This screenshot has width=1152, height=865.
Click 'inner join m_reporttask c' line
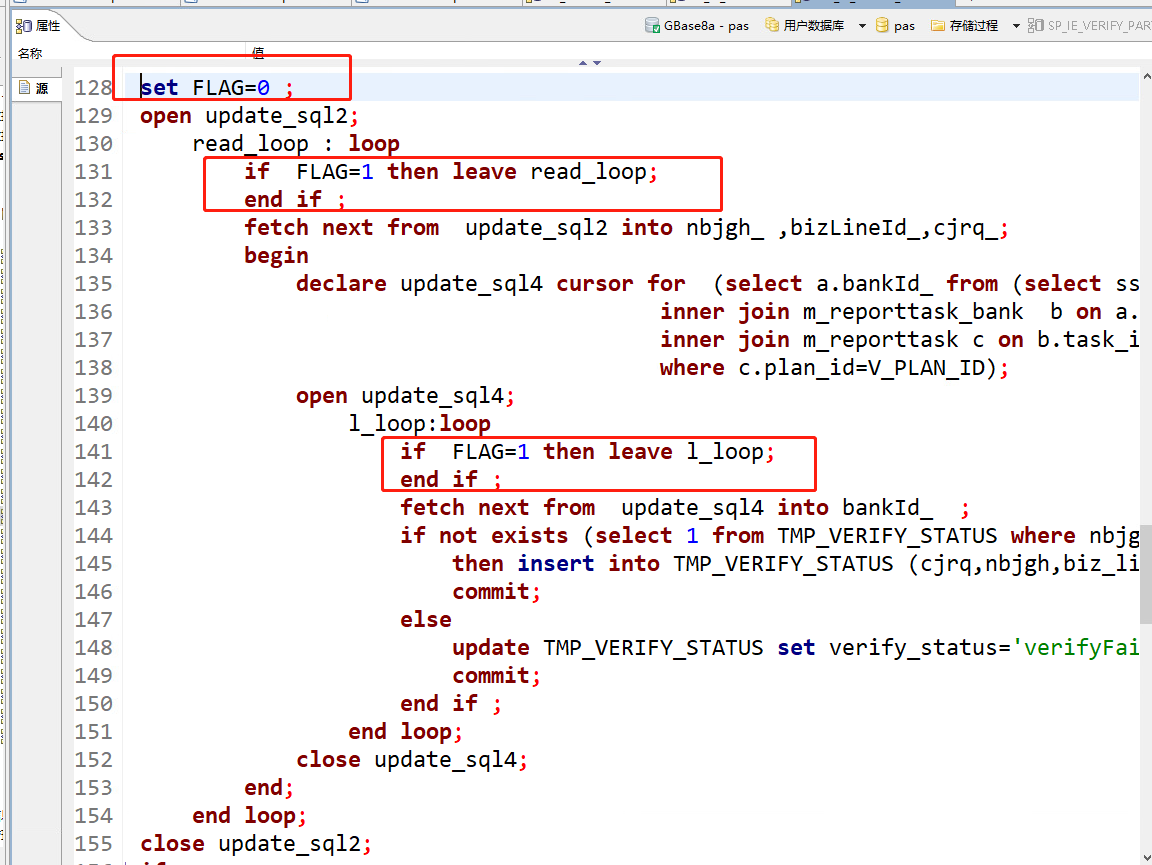[x=899, y=340]
